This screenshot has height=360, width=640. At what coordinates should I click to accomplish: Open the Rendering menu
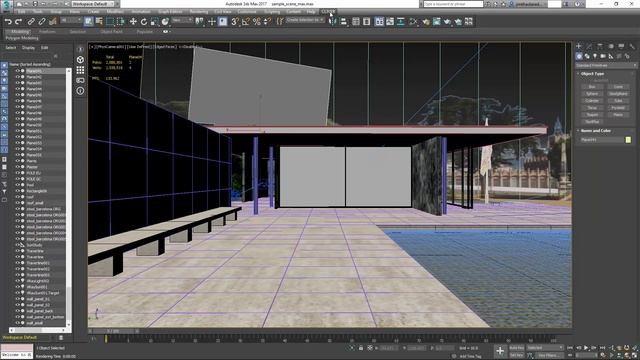coord(199,12)
